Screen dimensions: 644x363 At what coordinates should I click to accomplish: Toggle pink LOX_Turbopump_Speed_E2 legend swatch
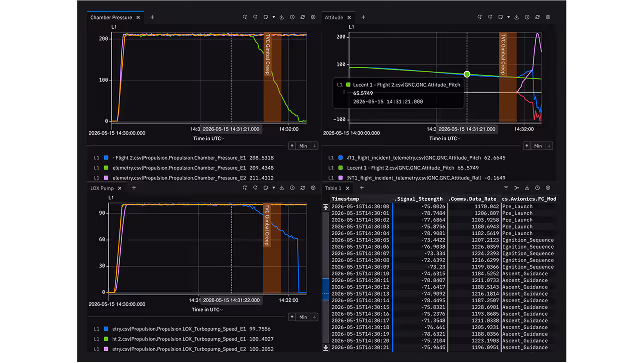[x=106, y=349]
